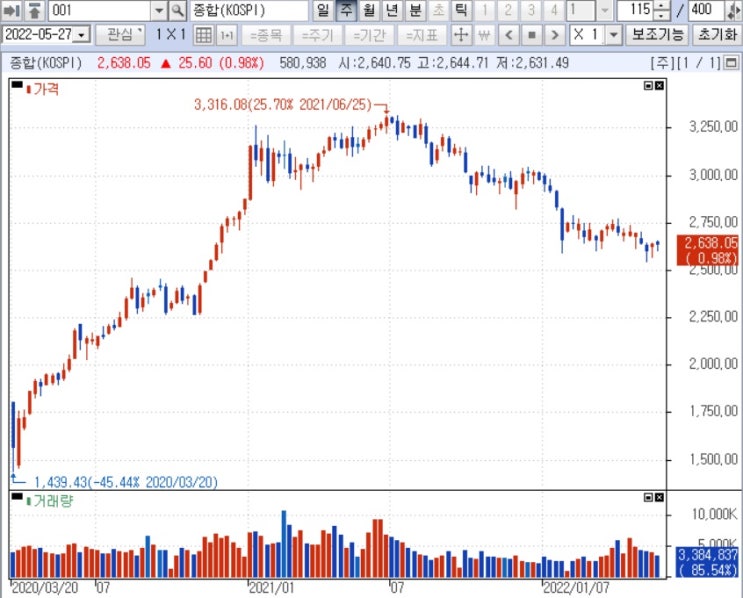Screen dimensions: 743x598
Task: Select interval preset 1 button
Action: 484,10
